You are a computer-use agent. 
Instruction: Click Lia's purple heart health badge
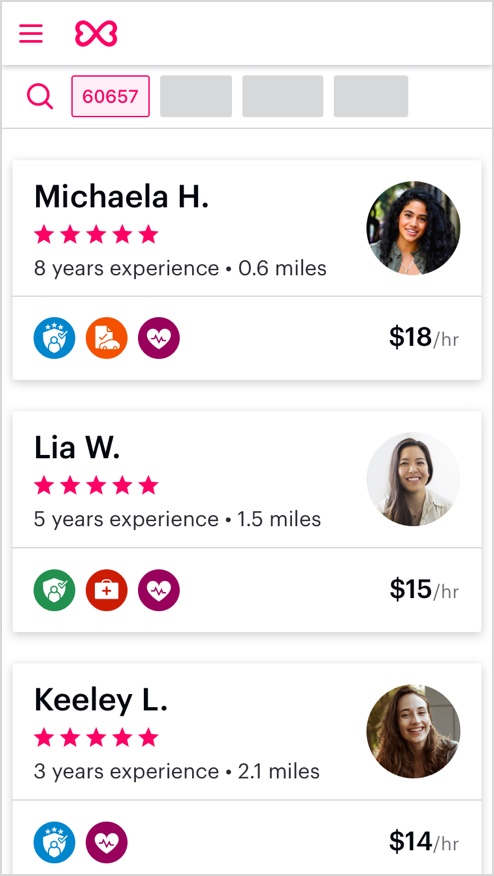pyautogui.click(x=159, y=590)
